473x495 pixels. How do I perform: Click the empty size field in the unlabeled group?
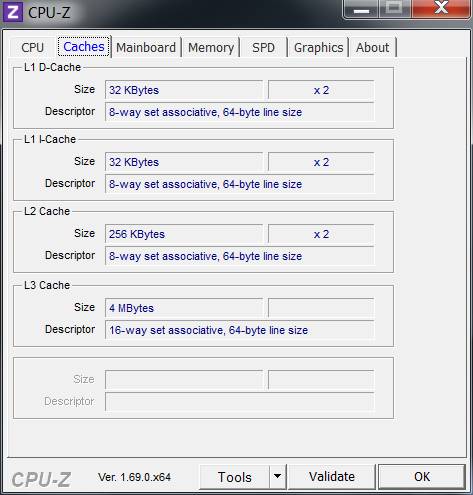(184, 380)
